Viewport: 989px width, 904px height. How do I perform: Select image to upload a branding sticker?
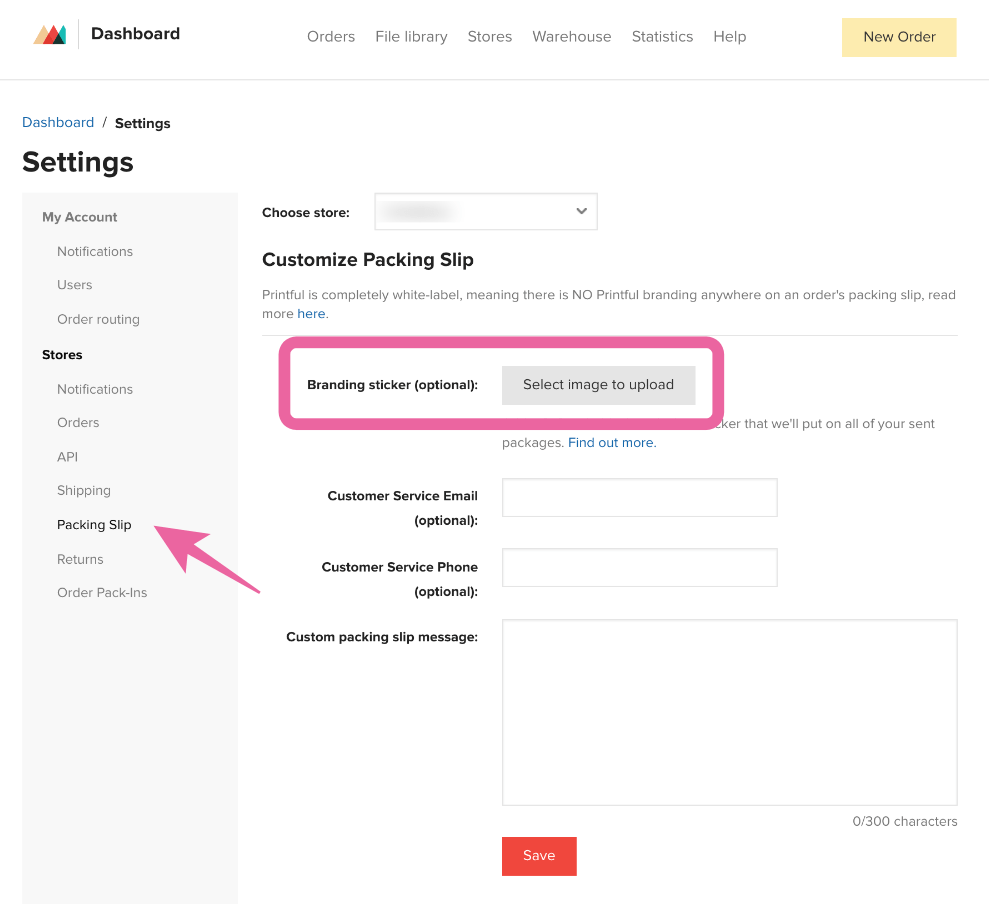(x=598, y=384)
